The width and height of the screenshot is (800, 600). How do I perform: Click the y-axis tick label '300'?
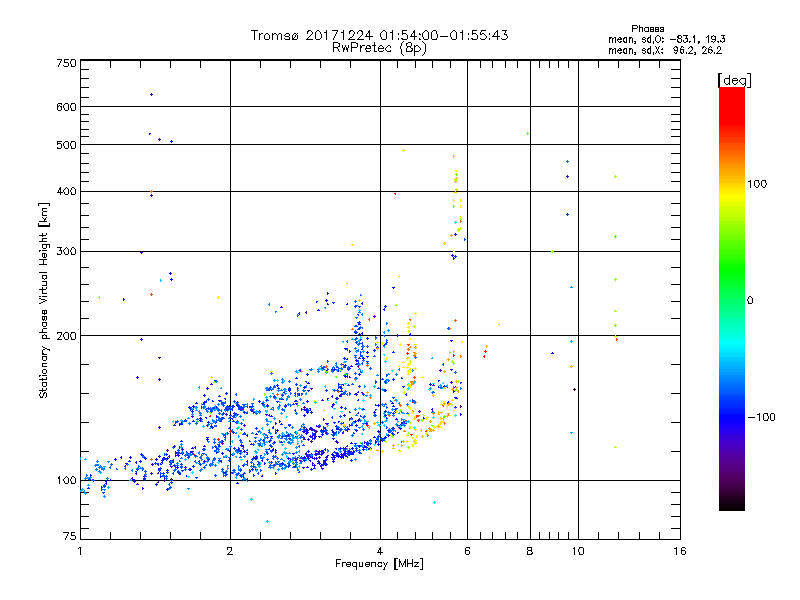coord(66,251)
